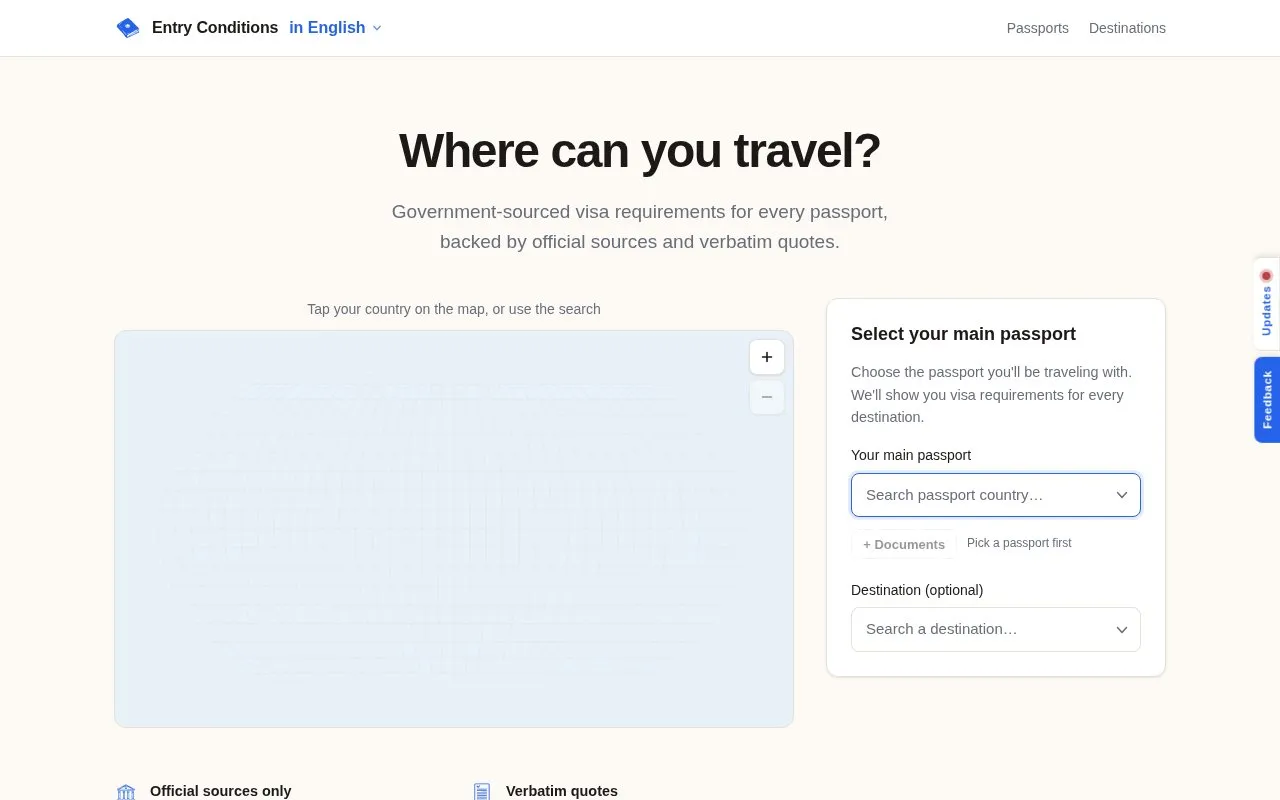
Task: Click the 'Official sources only' heading
Action: 221,791
